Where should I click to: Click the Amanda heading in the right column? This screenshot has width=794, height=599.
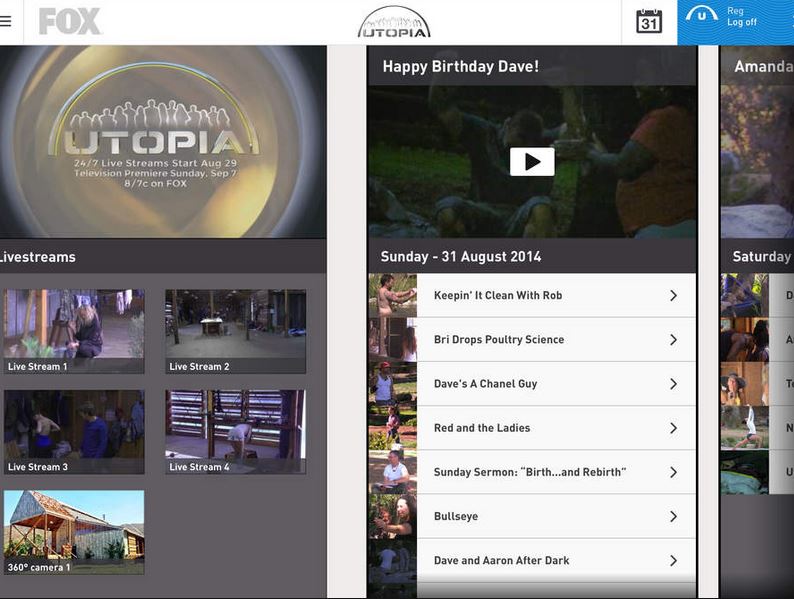coord(764,66)
